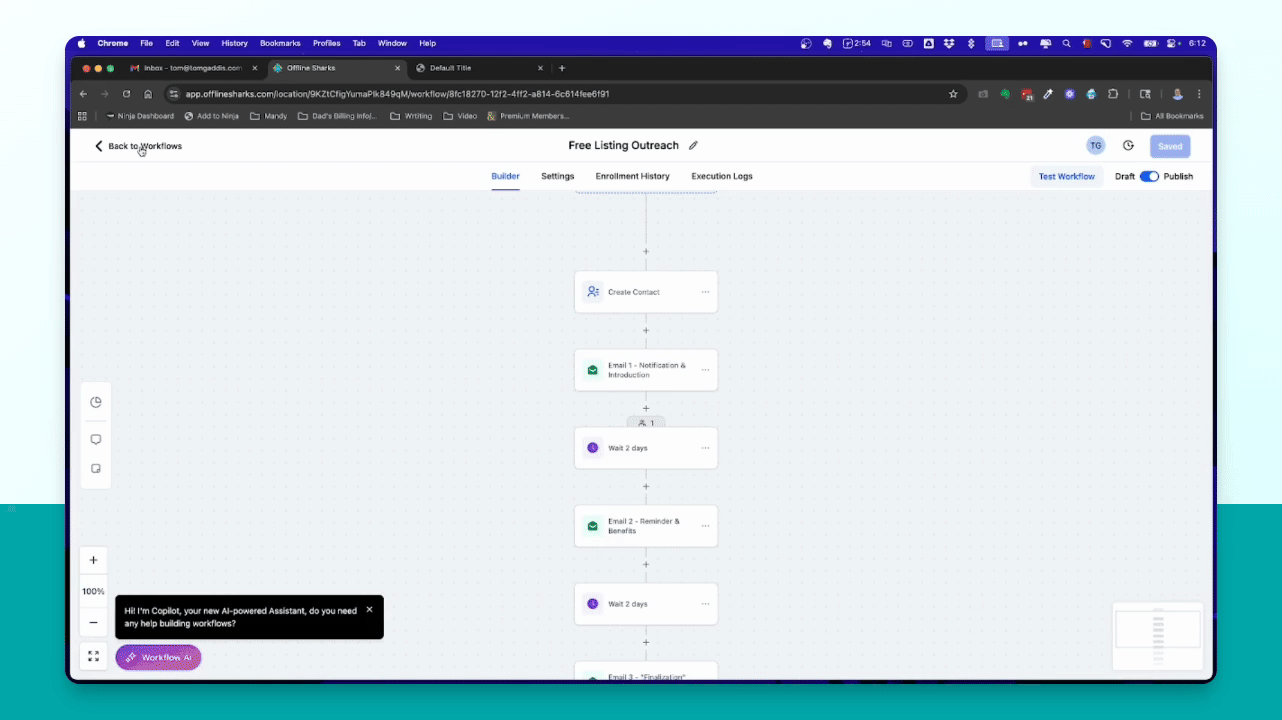The width and height of the screenshot is (1282, 720).
Task: Click the Test Workflow button
Action: point(1067,176)
